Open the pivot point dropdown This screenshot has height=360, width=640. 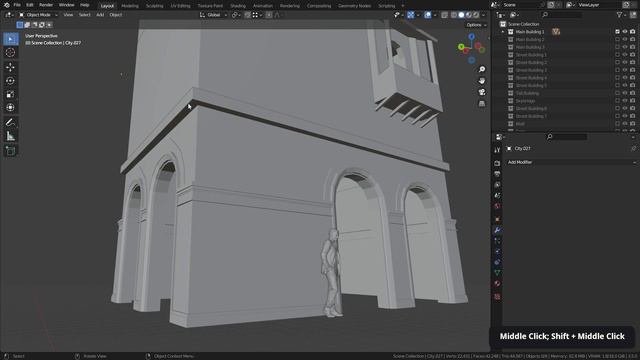coord(236,15)
